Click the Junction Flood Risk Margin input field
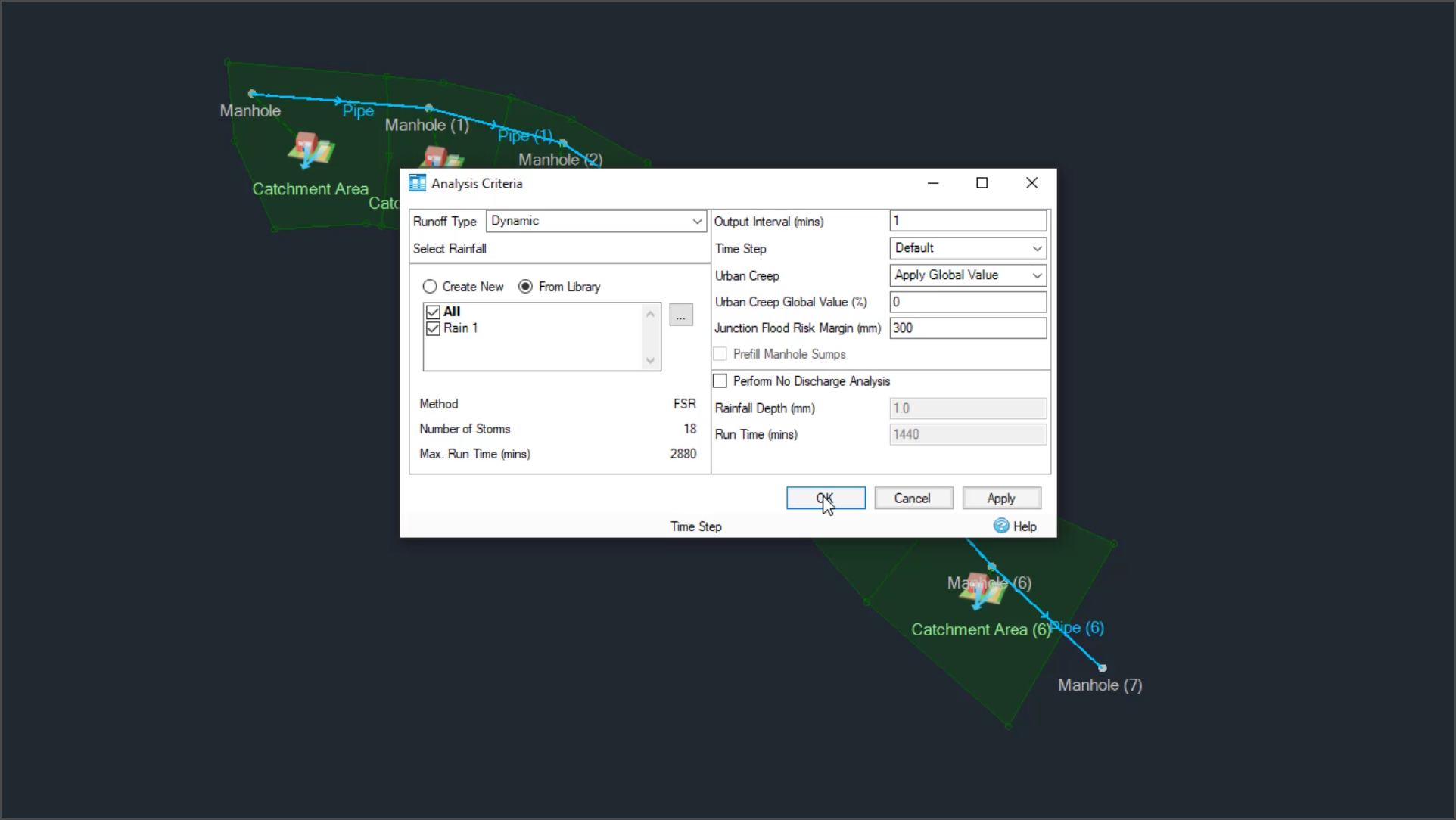 (965, 328)
